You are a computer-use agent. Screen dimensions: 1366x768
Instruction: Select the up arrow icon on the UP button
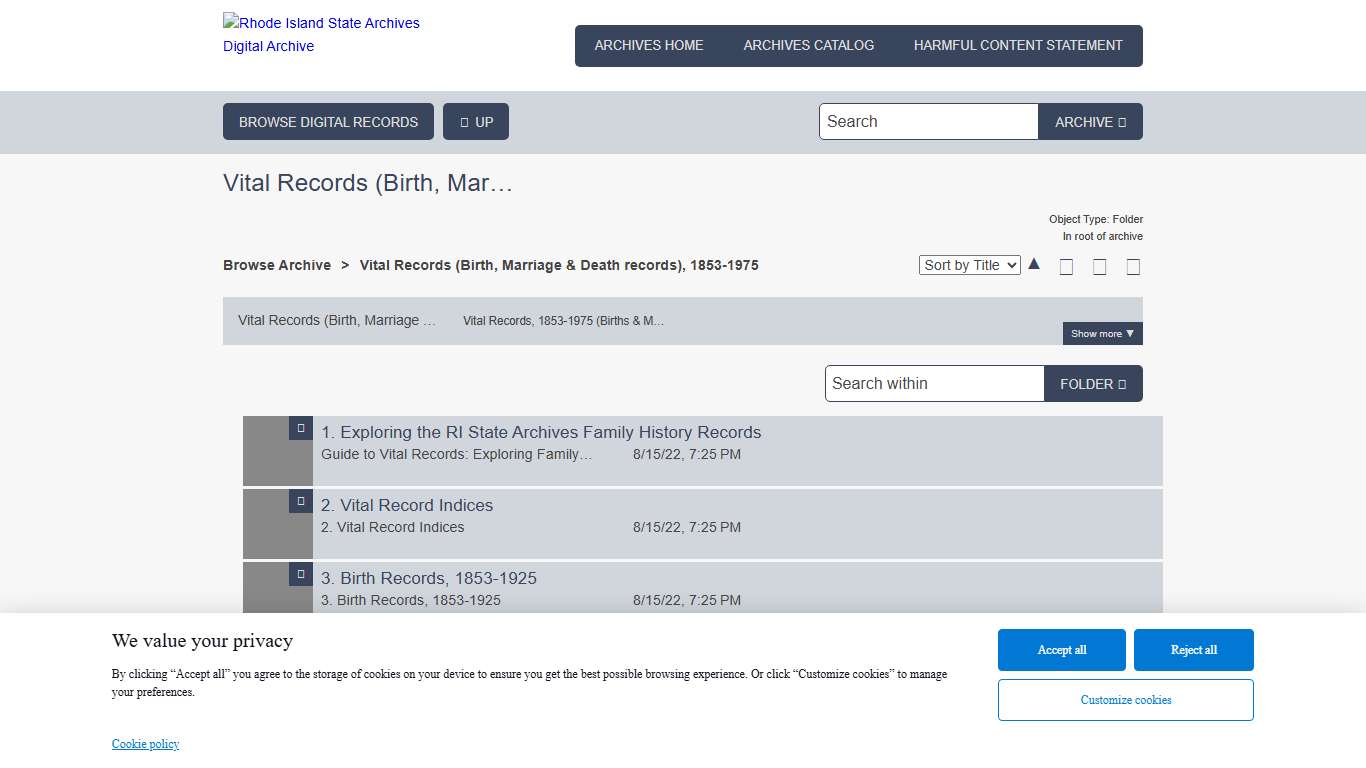(x=464, y=121)
